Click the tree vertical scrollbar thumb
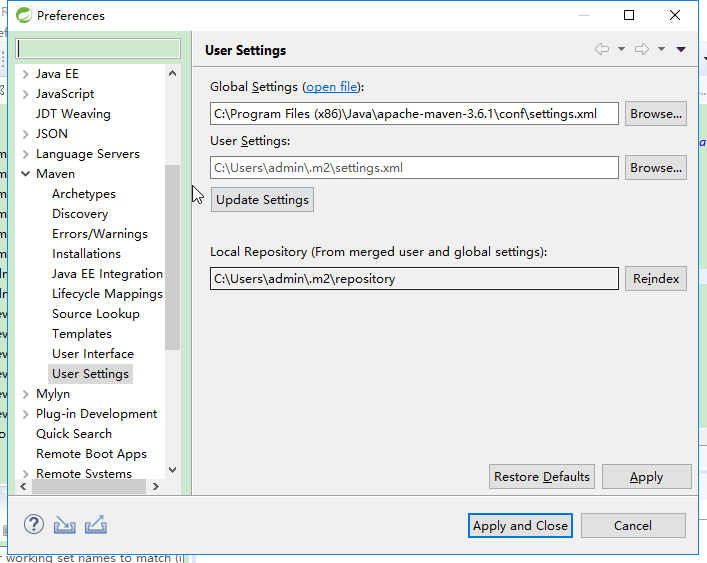 pos(172,257)
